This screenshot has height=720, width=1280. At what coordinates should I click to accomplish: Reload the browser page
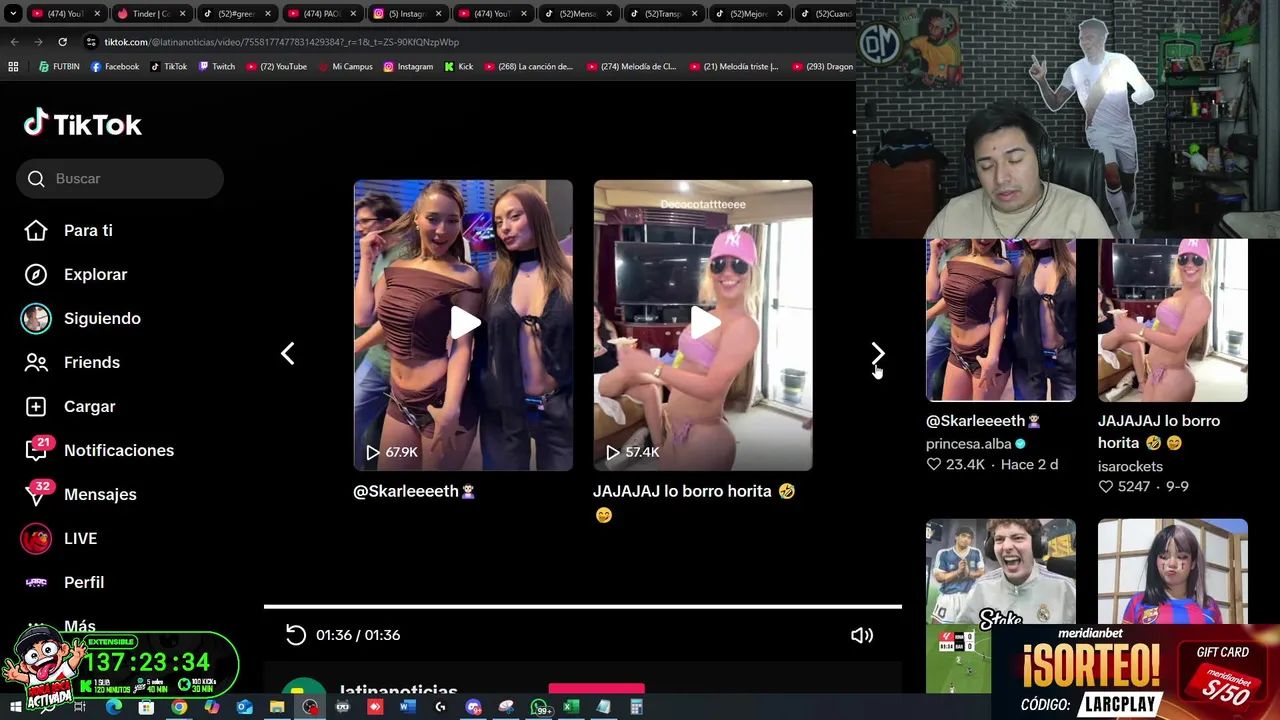point(62,42)
